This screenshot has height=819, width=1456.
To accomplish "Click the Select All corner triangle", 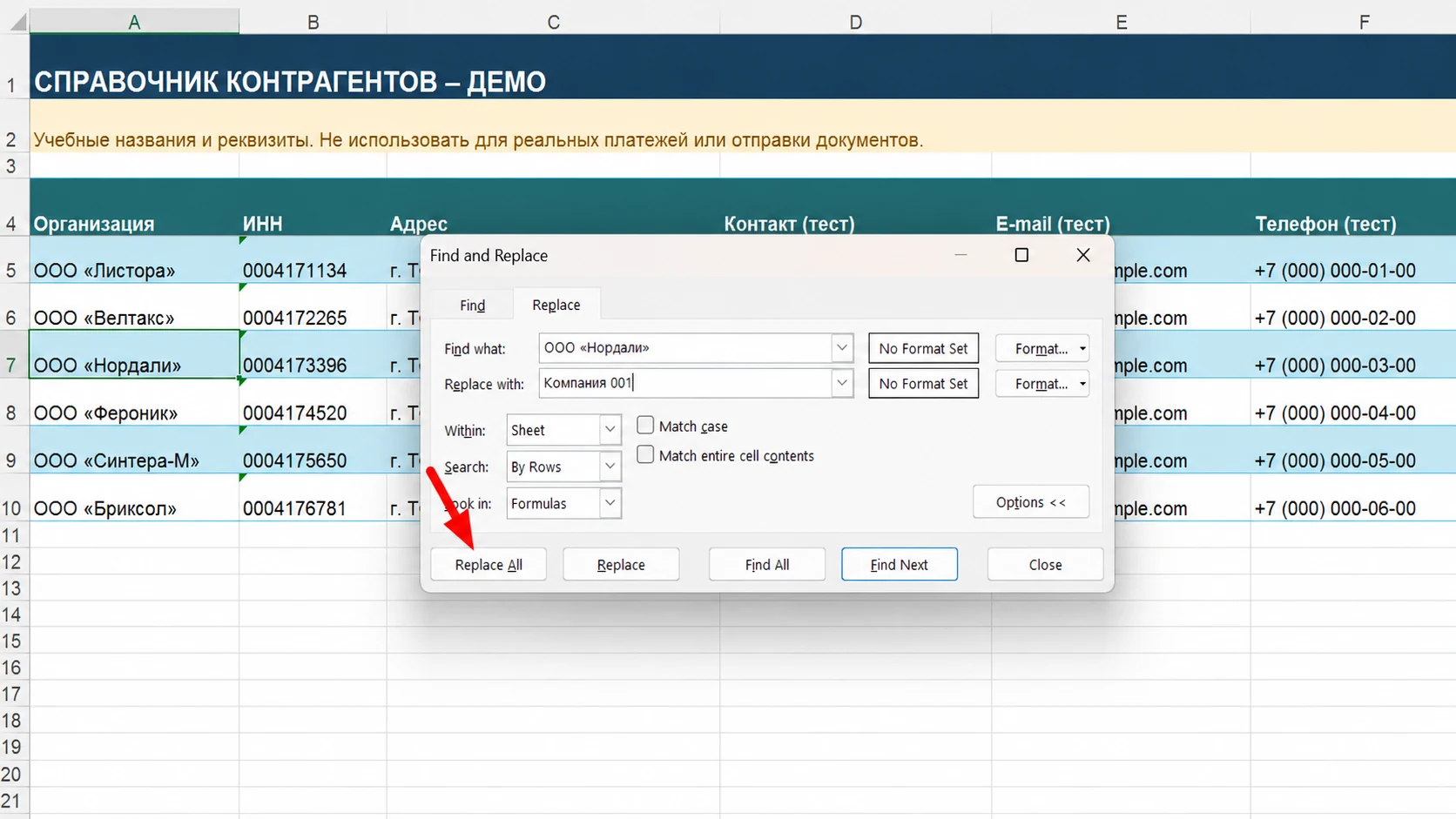I will [x=17, y=22].
